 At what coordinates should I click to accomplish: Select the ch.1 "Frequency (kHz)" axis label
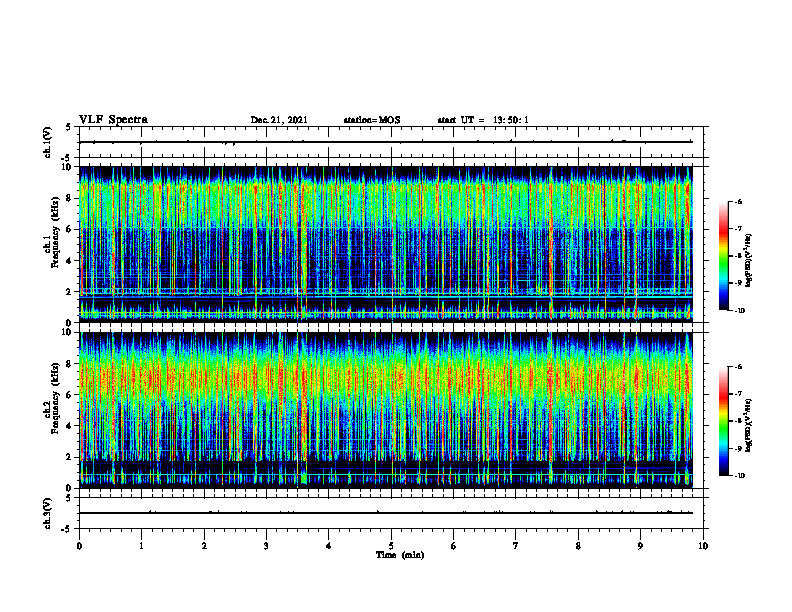click(x=55, y=232)
